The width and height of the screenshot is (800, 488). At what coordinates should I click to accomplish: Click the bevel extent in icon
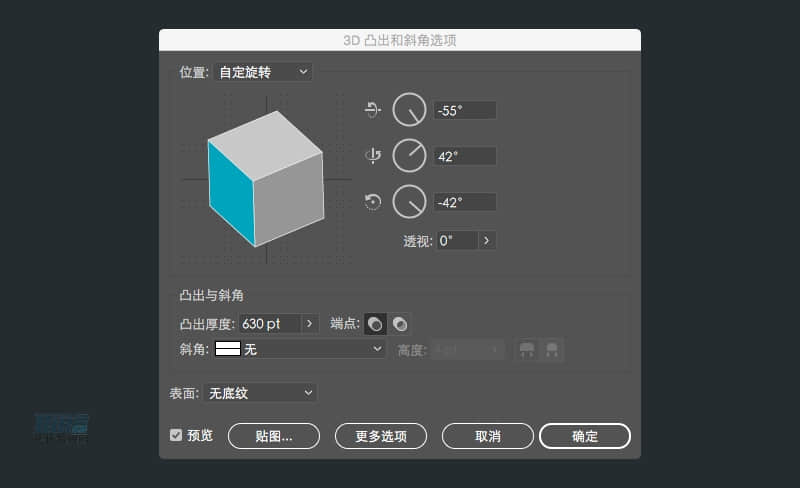pos(551,350)
